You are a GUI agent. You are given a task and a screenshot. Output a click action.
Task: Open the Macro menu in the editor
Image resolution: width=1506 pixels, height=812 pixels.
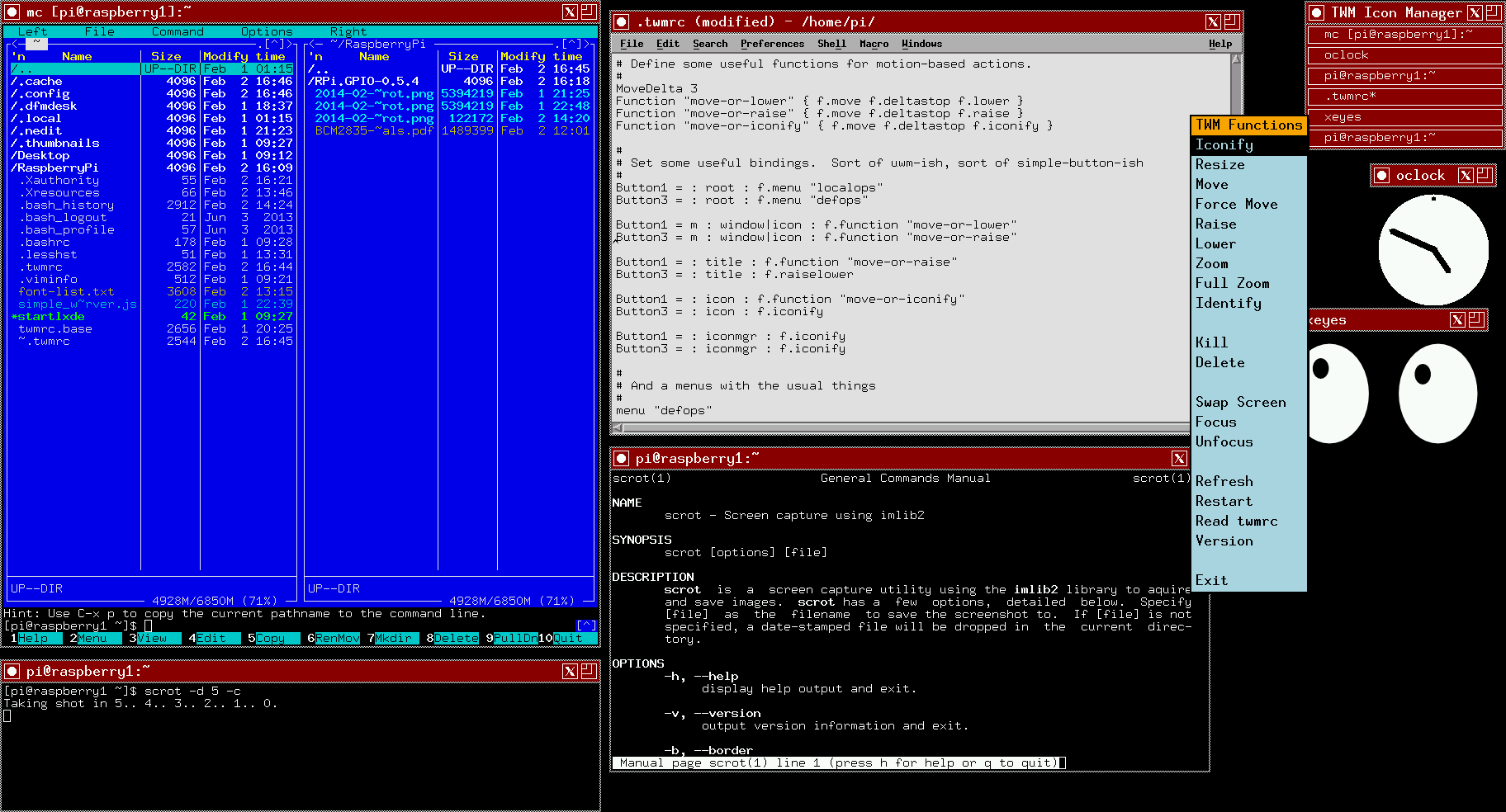(874, 44)
